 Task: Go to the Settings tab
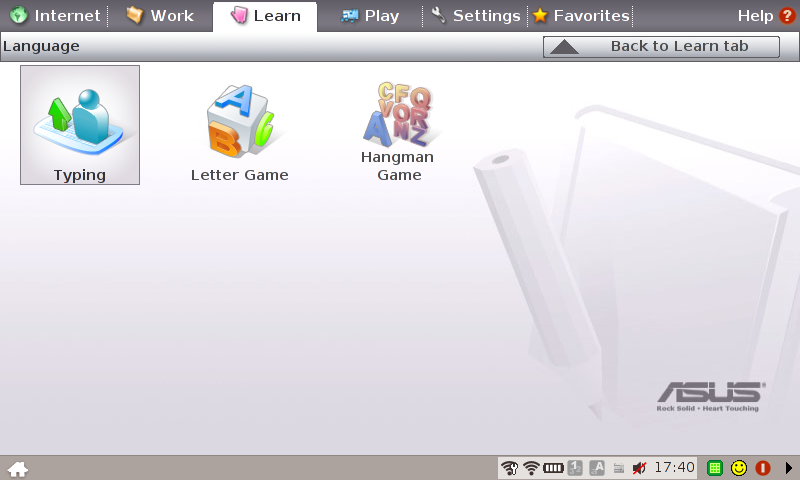pos(476,16)
